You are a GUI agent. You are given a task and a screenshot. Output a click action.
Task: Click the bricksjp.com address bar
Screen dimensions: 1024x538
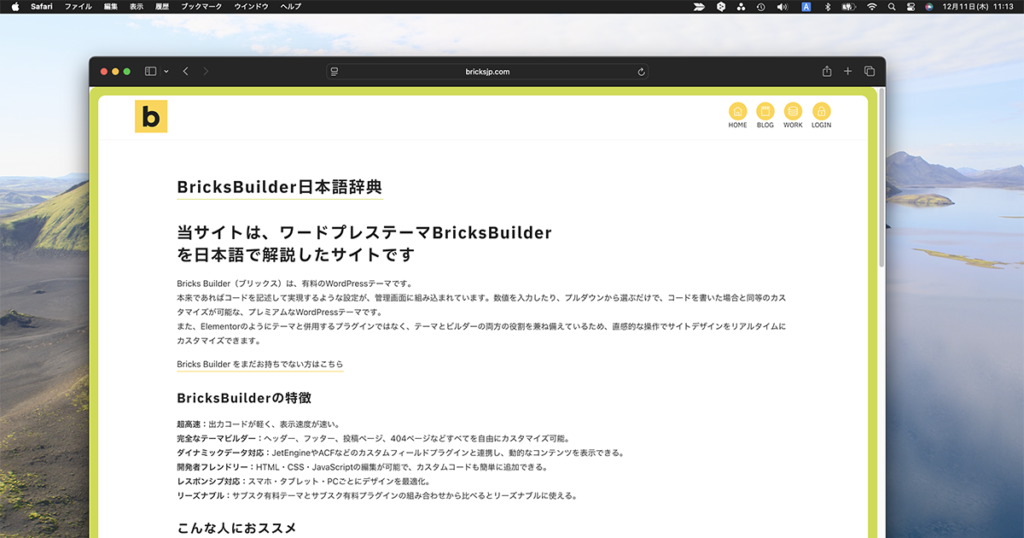coord(487,72)
